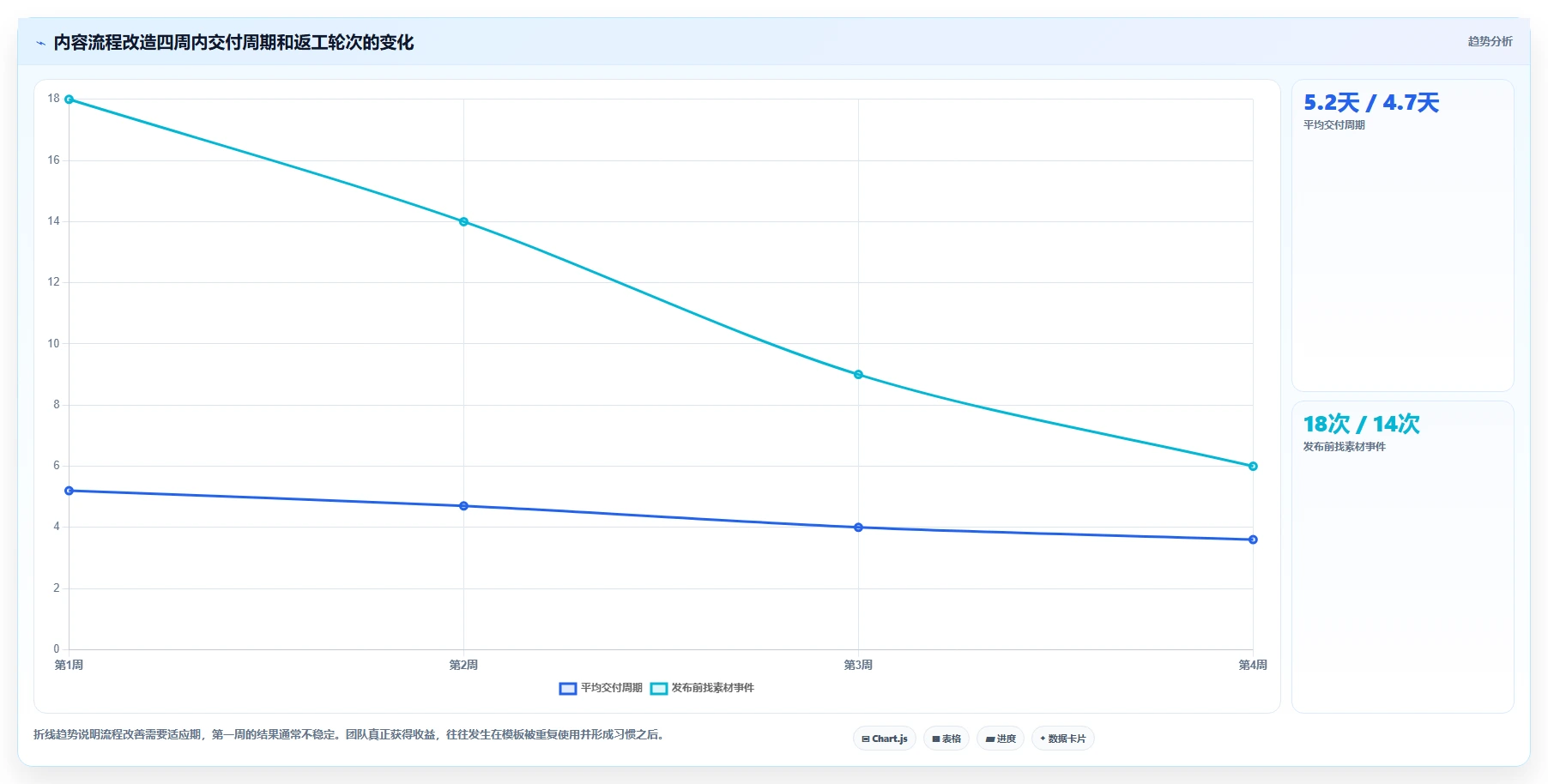1548x784 pixels.
Task: Click the y-axis value 18
Action: 54,99
